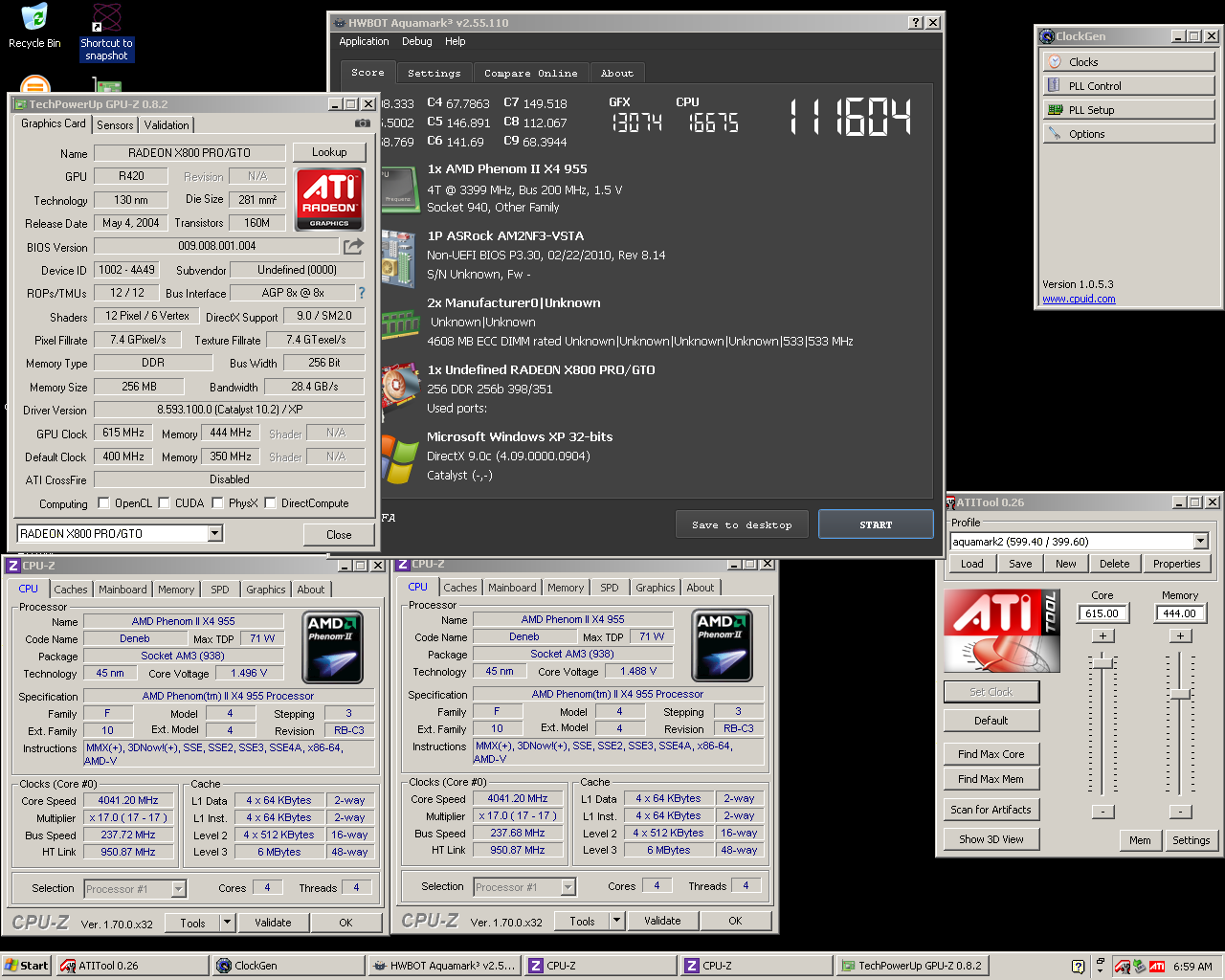Click the Core clock value field 615.00
1225x980 pixels.
point(1102,613)
